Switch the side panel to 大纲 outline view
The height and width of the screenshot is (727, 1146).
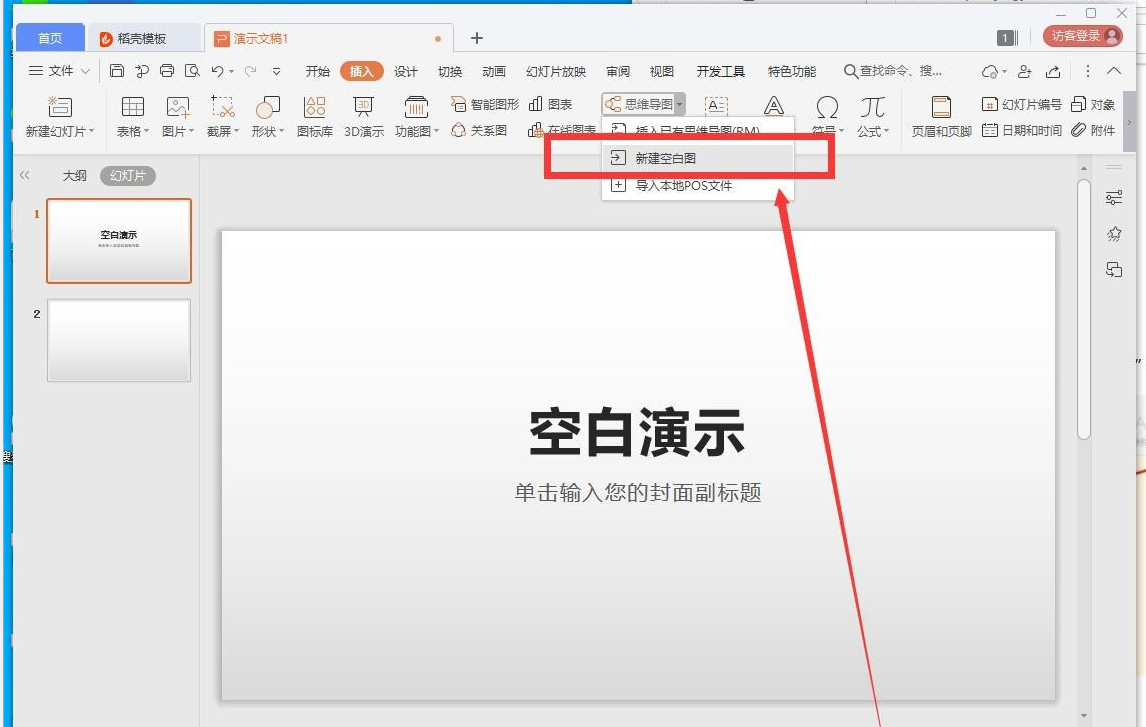pyautogui.click(x=75, y=176)
